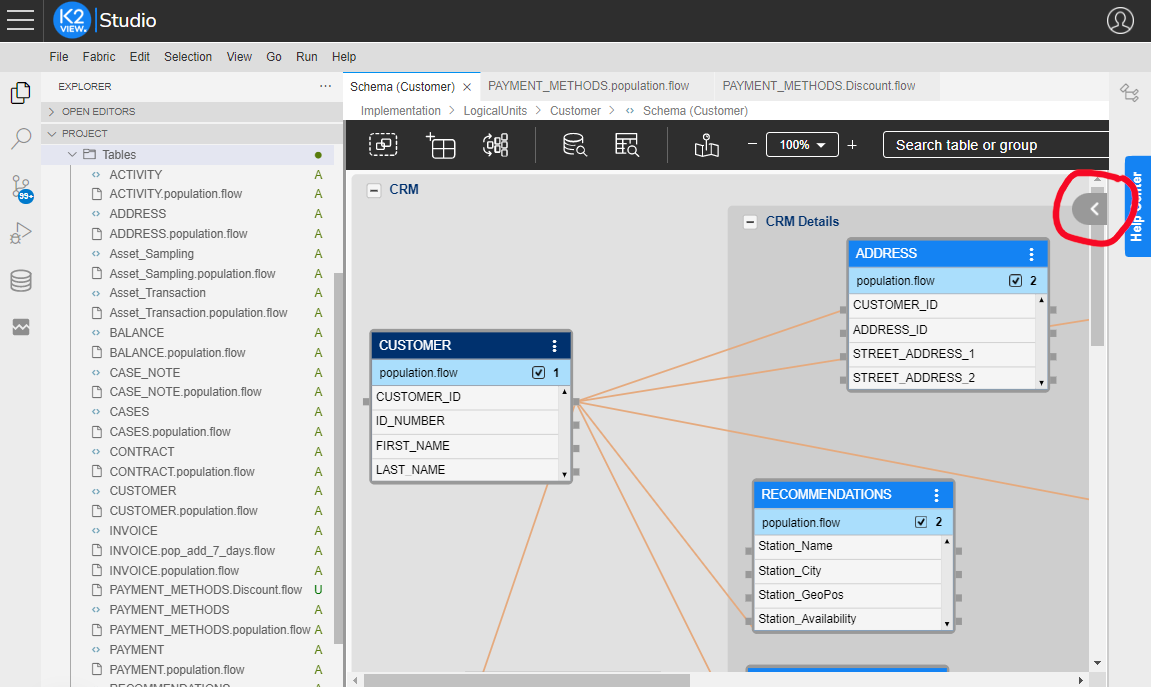Expand the collapsed right side panel arrow

tap(1094, 209)
